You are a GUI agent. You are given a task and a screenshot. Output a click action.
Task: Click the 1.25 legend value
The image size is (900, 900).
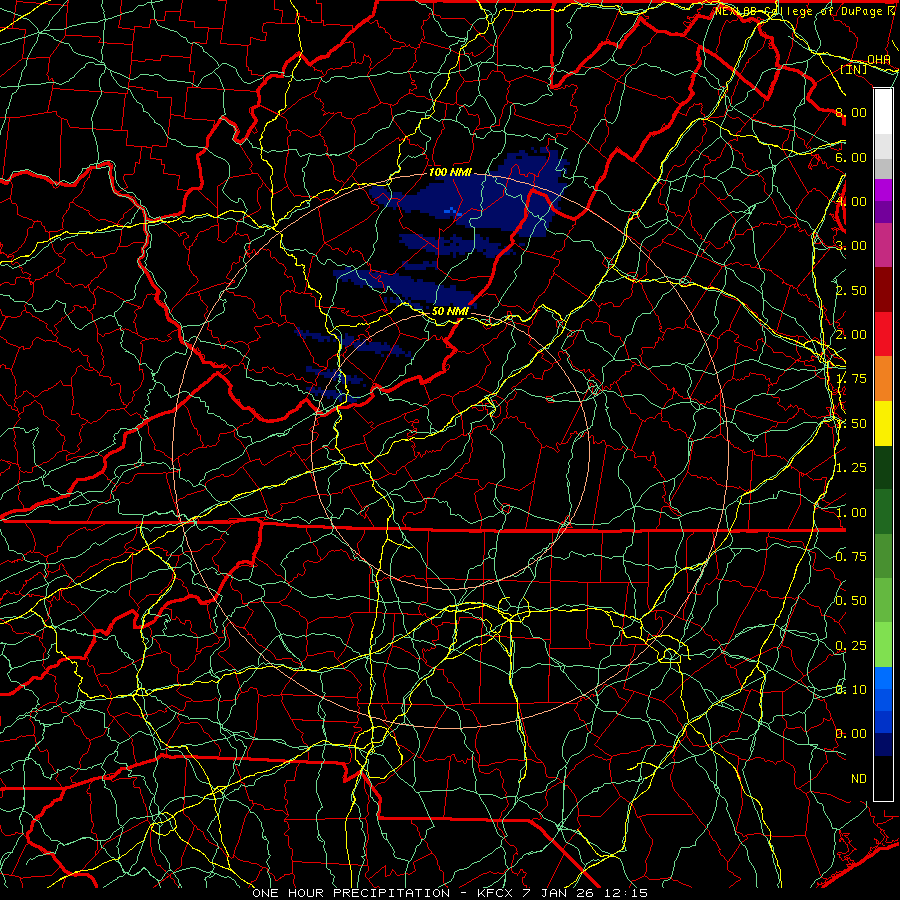click(x=851, y=468)
